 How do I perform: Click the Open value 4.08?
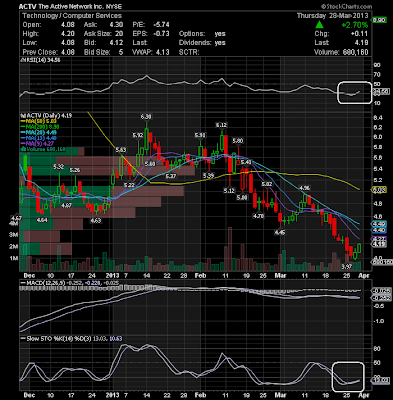pyautogui.click(x=68, y=25)
